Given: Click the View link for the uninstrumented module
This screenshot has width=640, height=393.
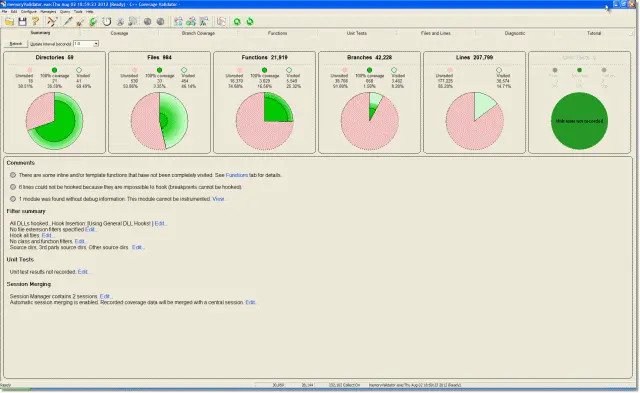Looking at the screenshot, I should pos(218,199).
